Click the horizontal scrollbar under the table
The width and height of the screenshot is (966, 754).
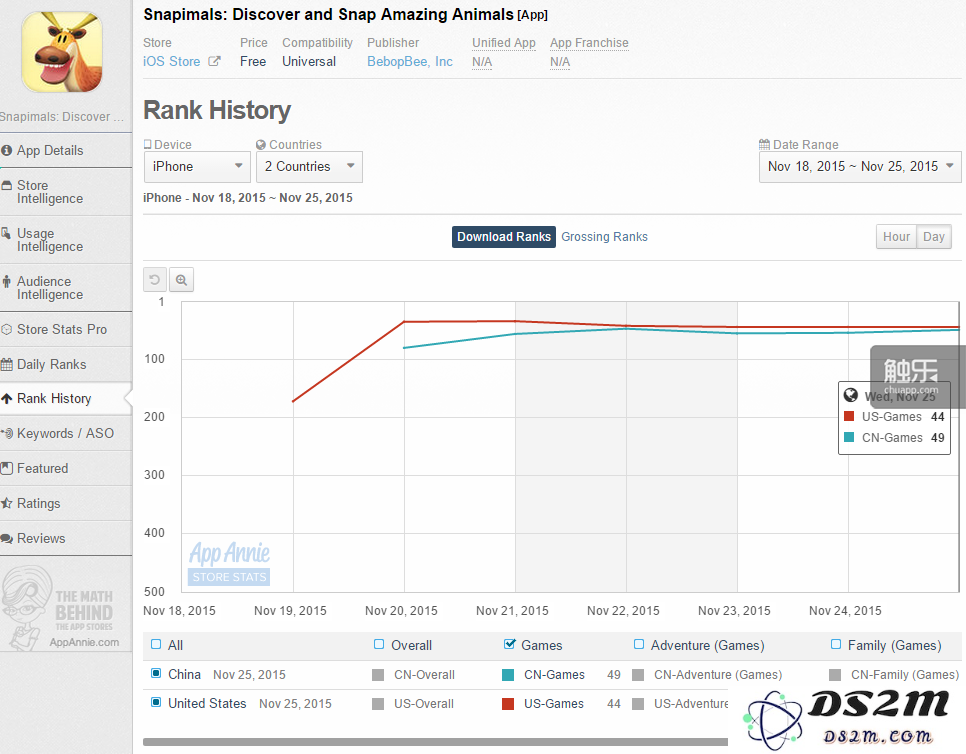pos(435,742)
